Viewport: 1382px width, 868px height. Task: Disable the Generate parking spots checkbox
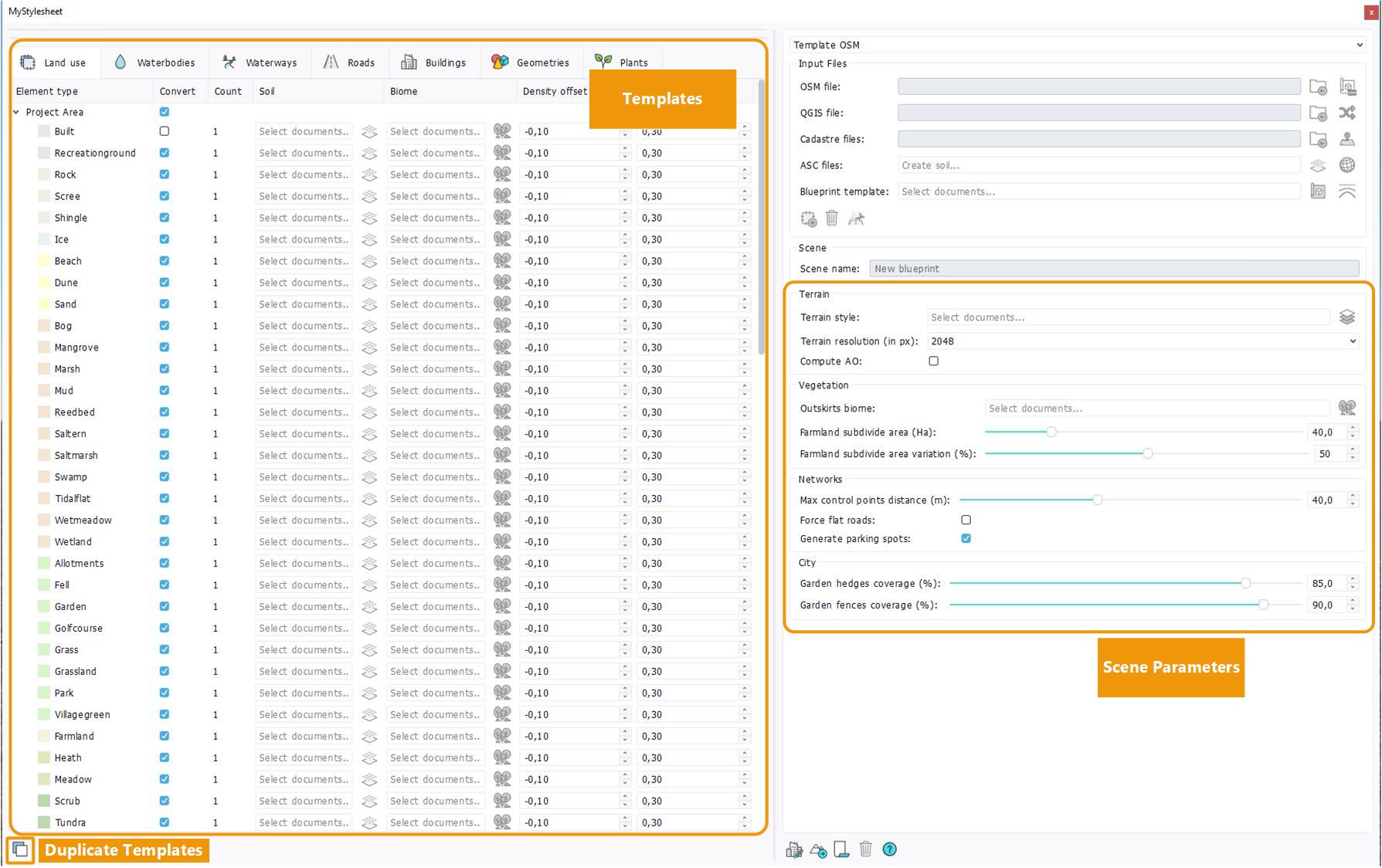(966, 539)
